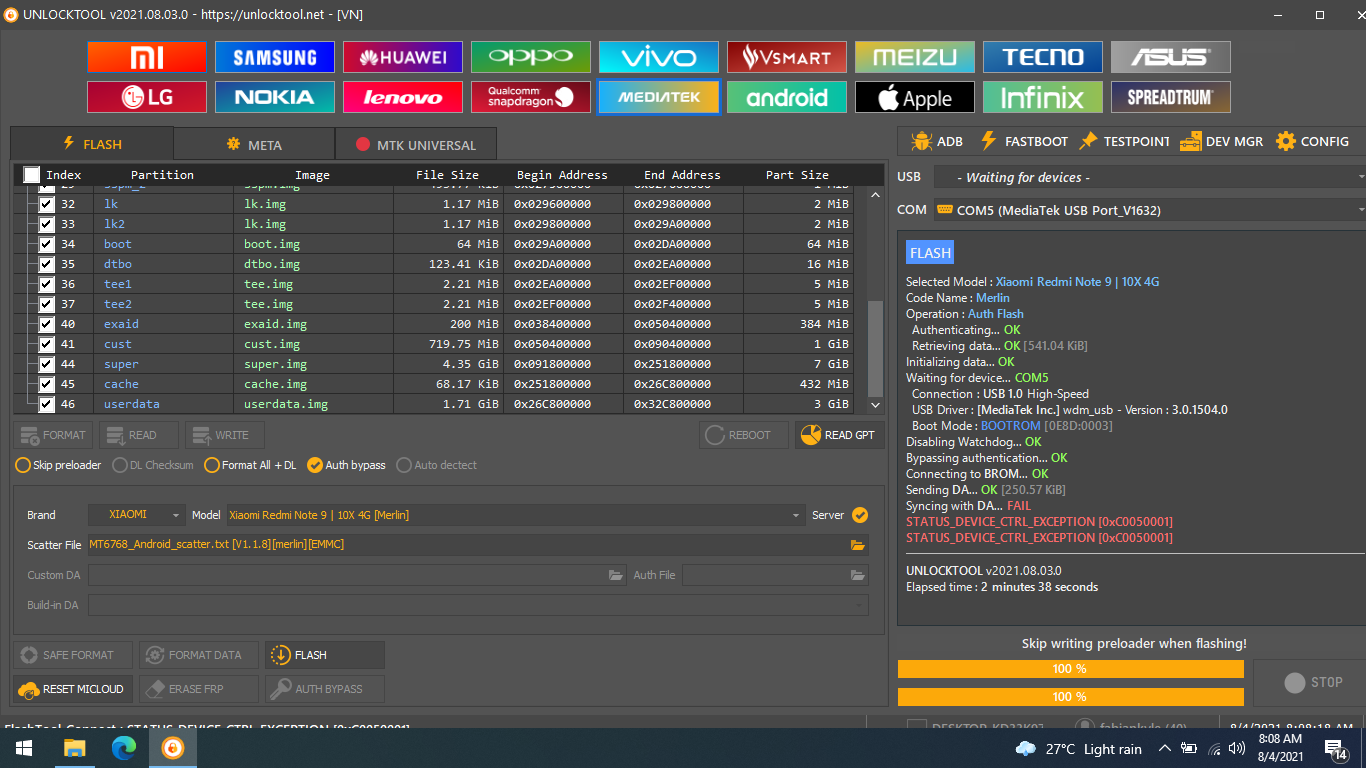The height and width of the screenshot is (768, 1366).
Task: Open the TESTPOINT reference
Action: pos(1124,141)
